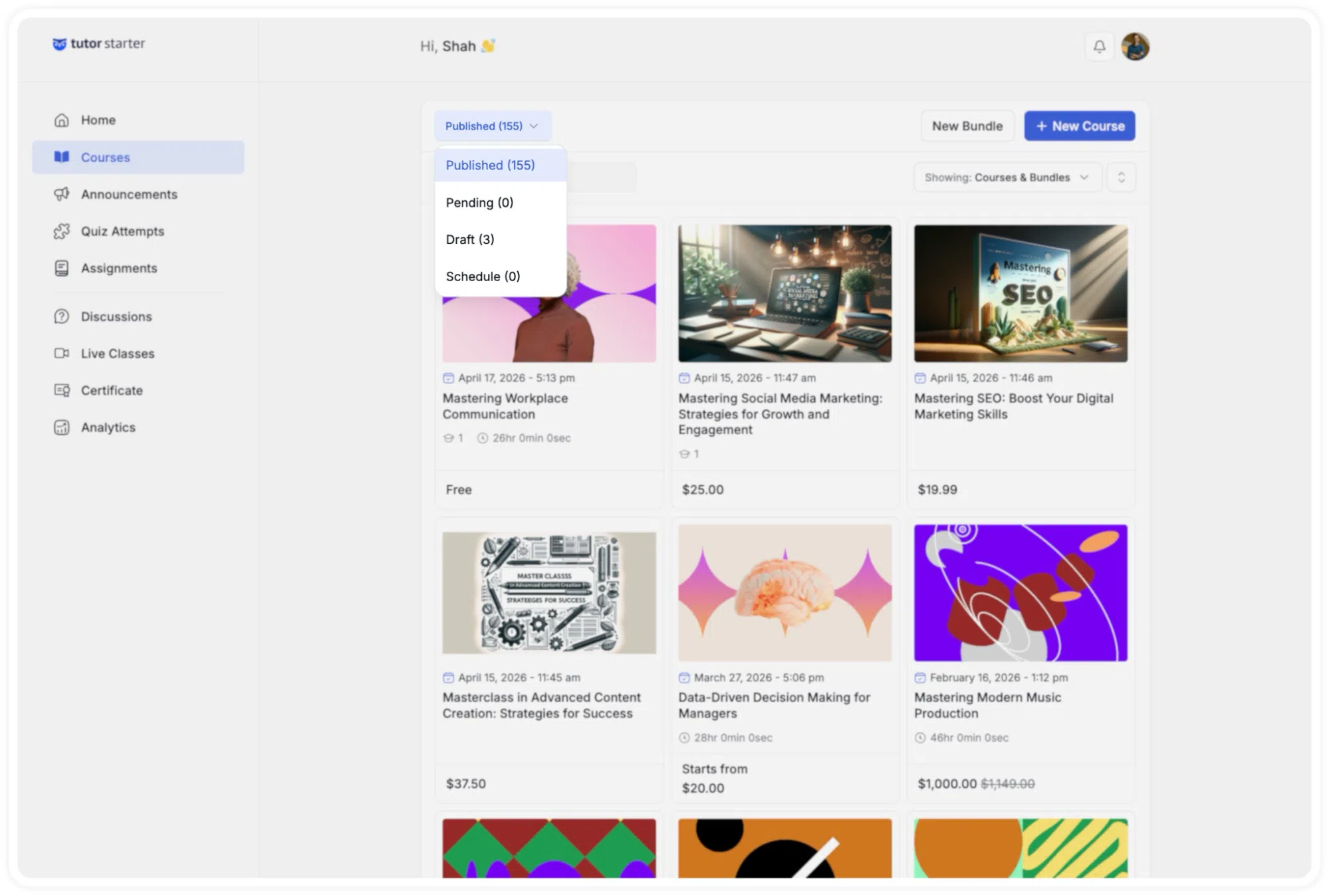Open Mastering SEO: Boost Your Digital course title
The image size is (1329, 896).
[1013, 406]
